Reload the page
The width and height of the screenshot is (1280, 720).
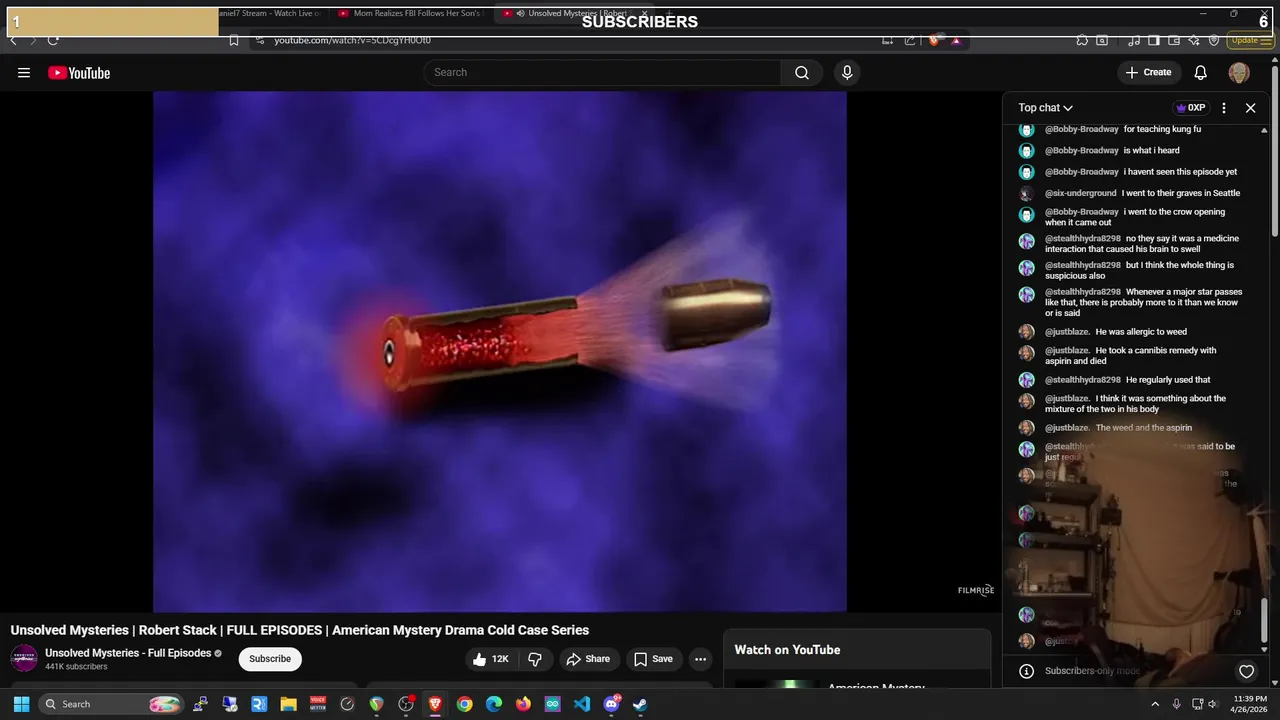click(53, 40)
